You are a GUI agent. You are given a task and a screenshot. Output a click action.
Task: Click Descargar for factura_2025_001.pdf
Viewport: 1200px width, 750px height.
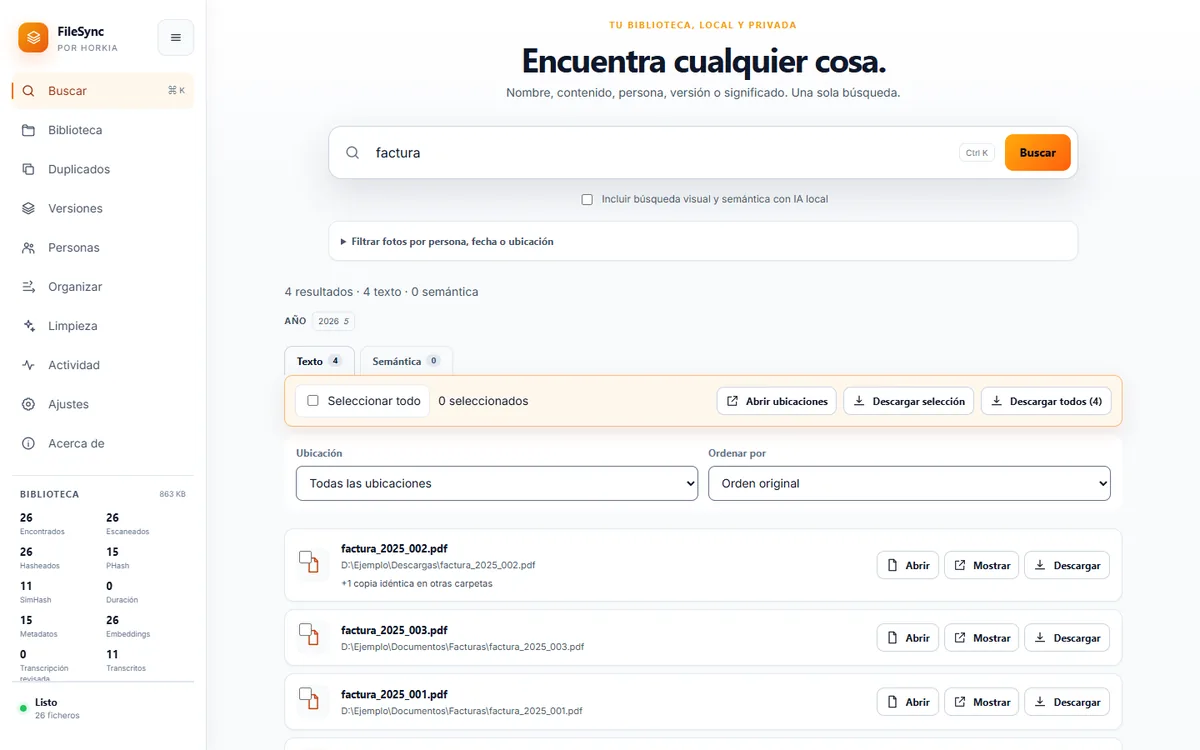tap(1067, 702)
